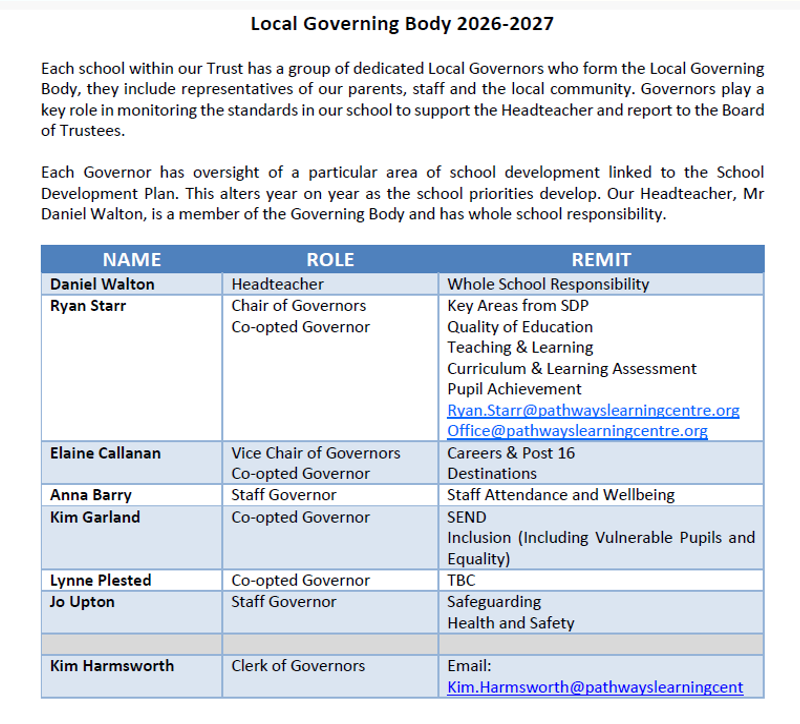
Task: Click 'Destinations' text in Elaine Callanan's row
Action: tap(492, 474)
